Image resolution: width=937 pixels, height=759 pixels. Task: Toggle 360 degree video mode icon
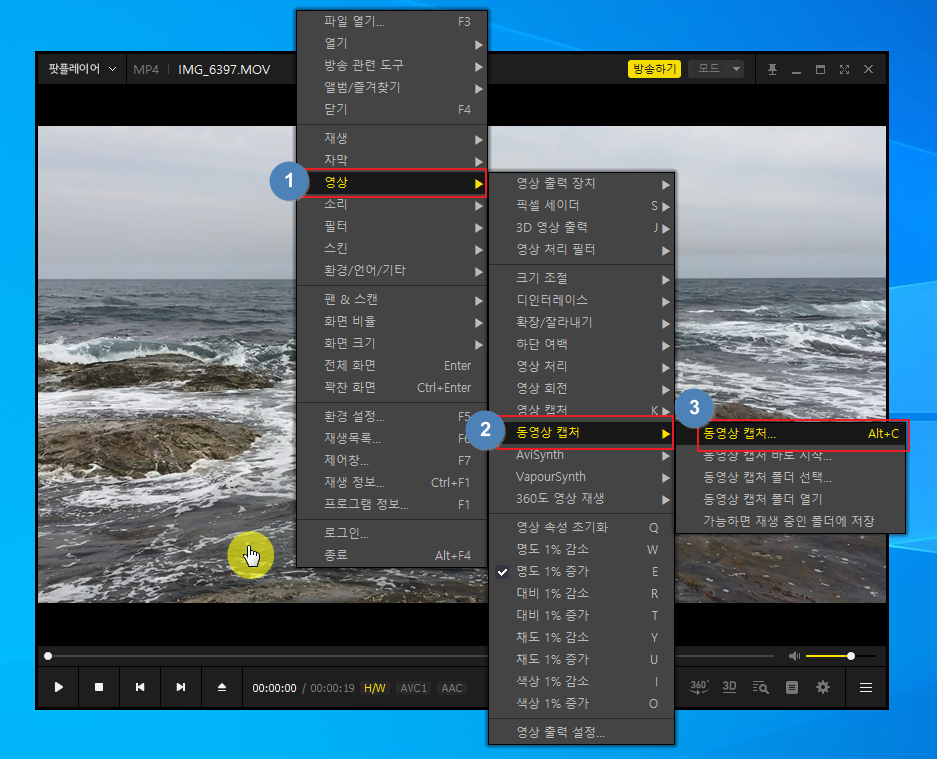click(x=699, y=687)
